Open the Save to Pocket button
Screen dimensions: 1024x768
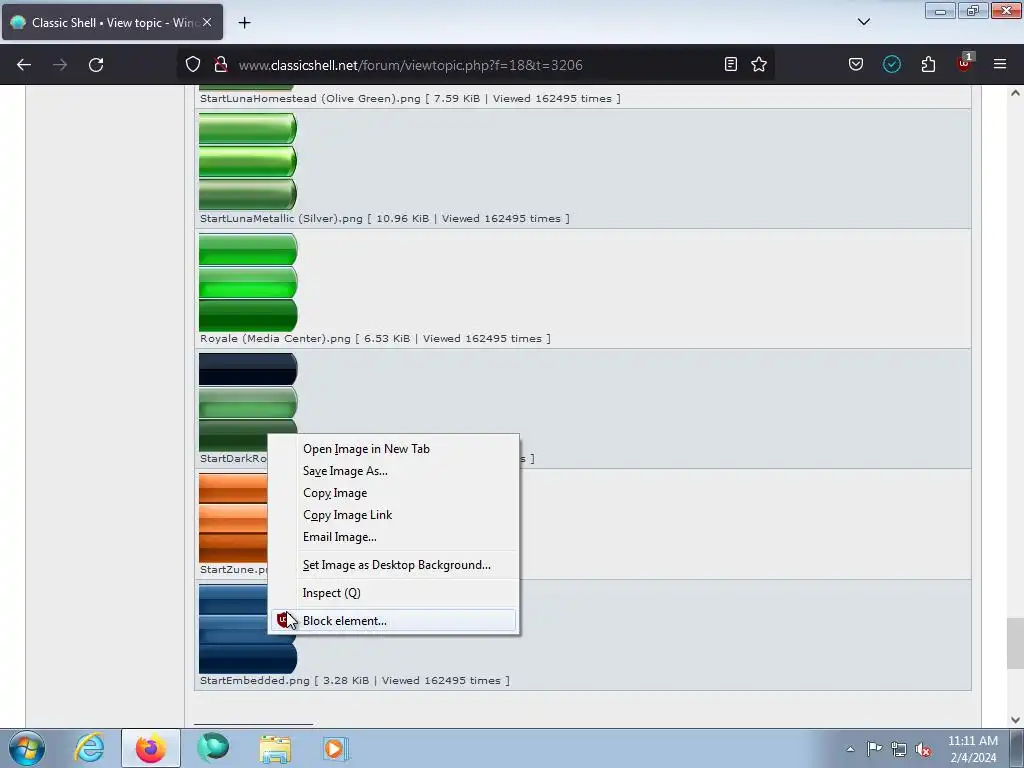[856, 65]
